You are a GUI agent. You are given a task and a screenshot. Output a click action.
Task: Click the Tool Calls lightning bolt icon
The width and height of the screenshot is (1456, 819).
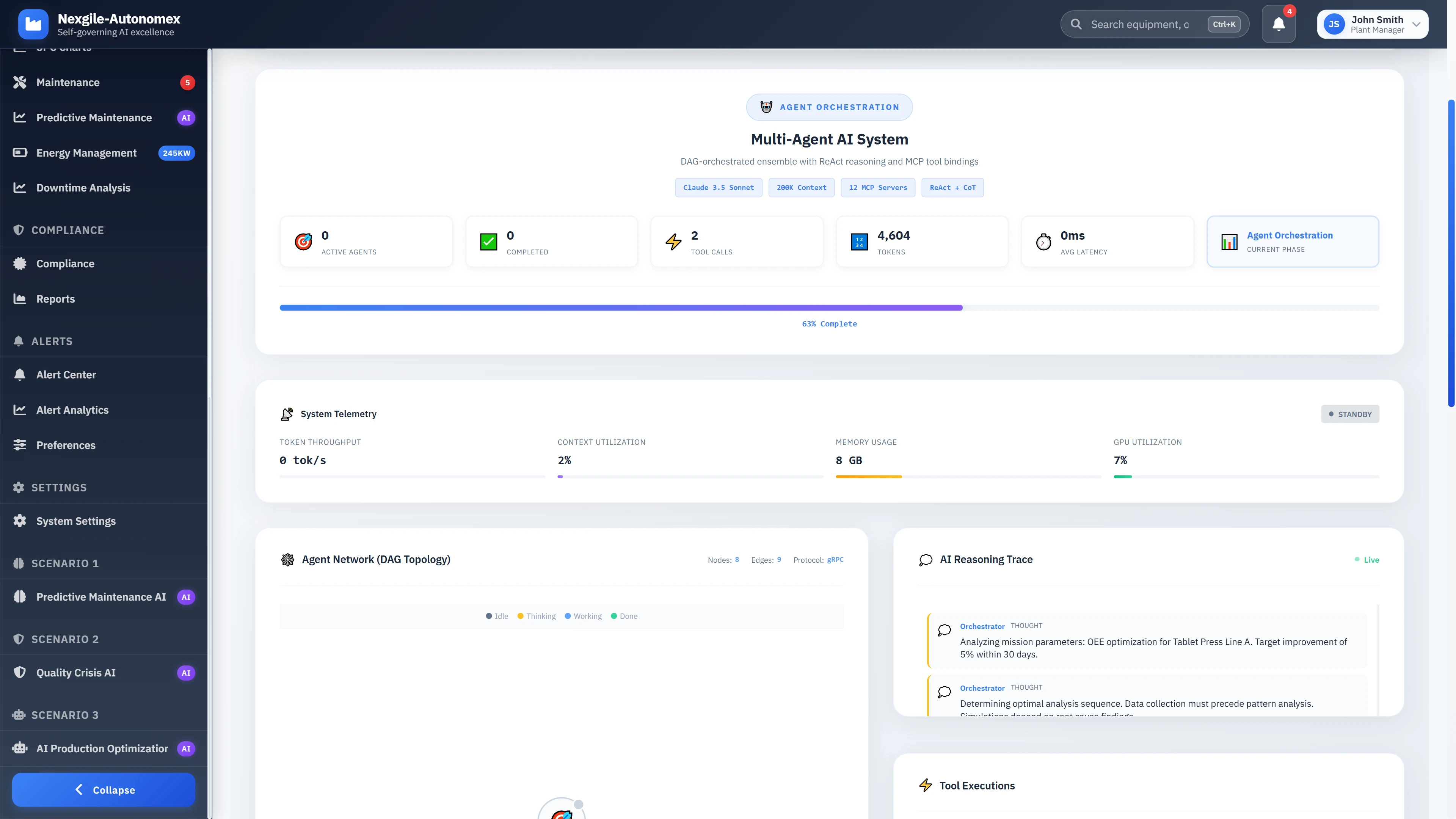673,242
